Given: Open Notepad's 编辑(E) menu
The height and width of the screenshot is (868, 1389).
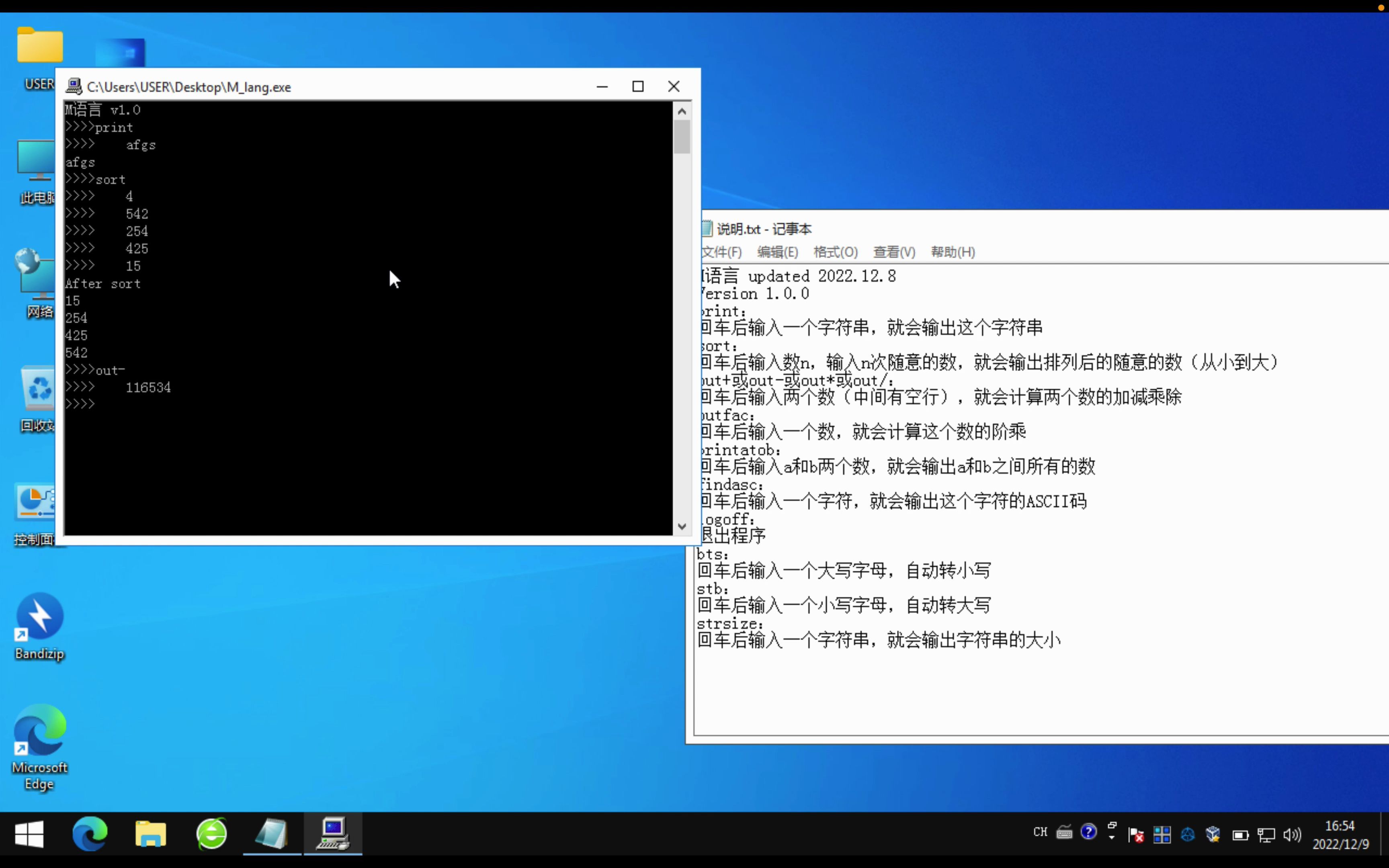Looking at the screenshot, I should (x=777, y=252).
